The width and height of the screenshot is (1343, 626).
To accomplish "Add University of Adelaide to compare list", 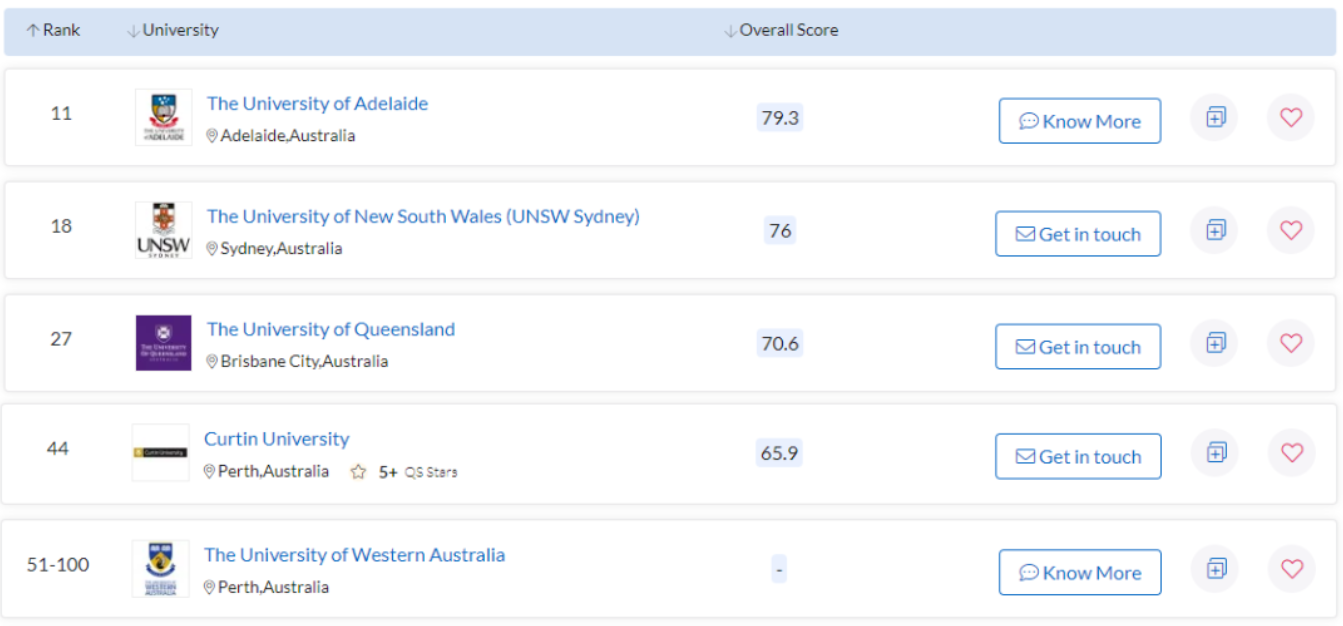I will (x=1214, y=118).
